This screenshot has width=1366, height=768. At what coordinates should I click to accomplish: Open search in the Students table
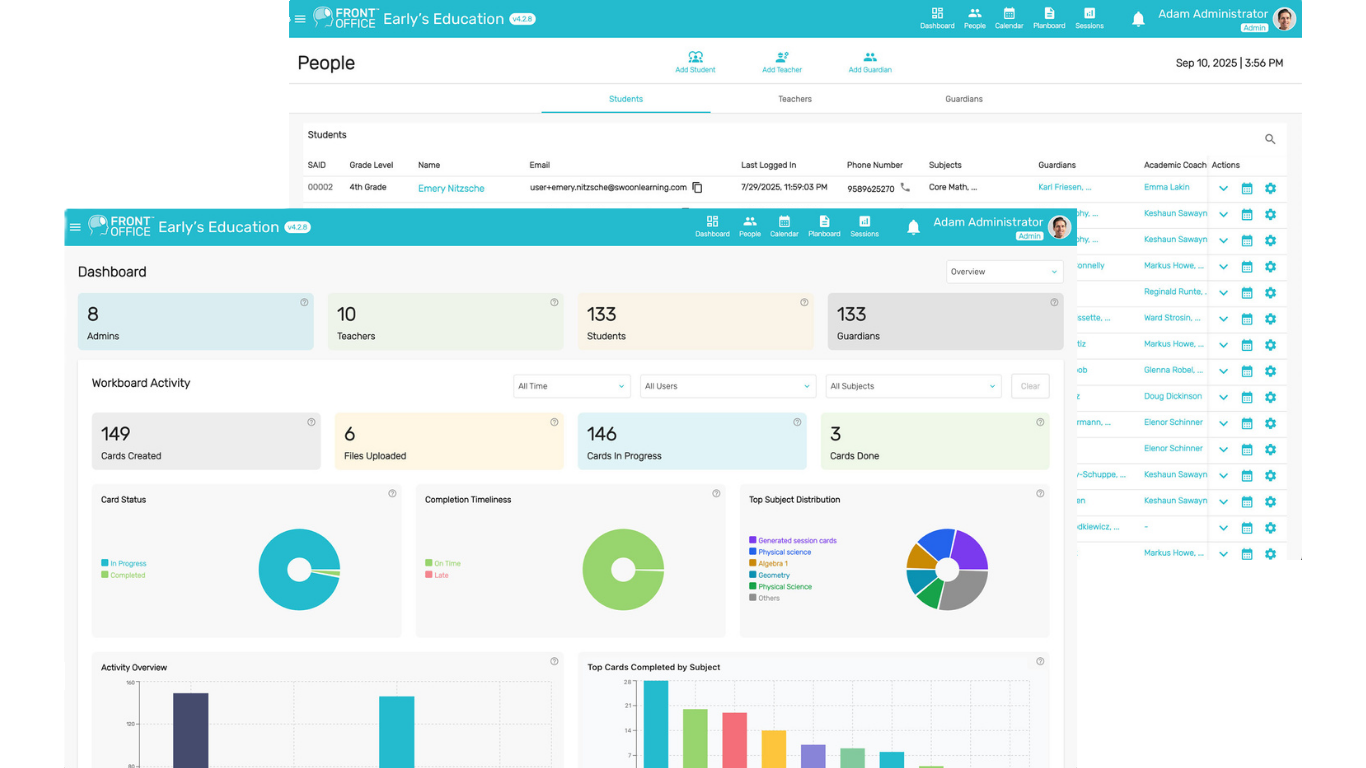[1270, 139]
